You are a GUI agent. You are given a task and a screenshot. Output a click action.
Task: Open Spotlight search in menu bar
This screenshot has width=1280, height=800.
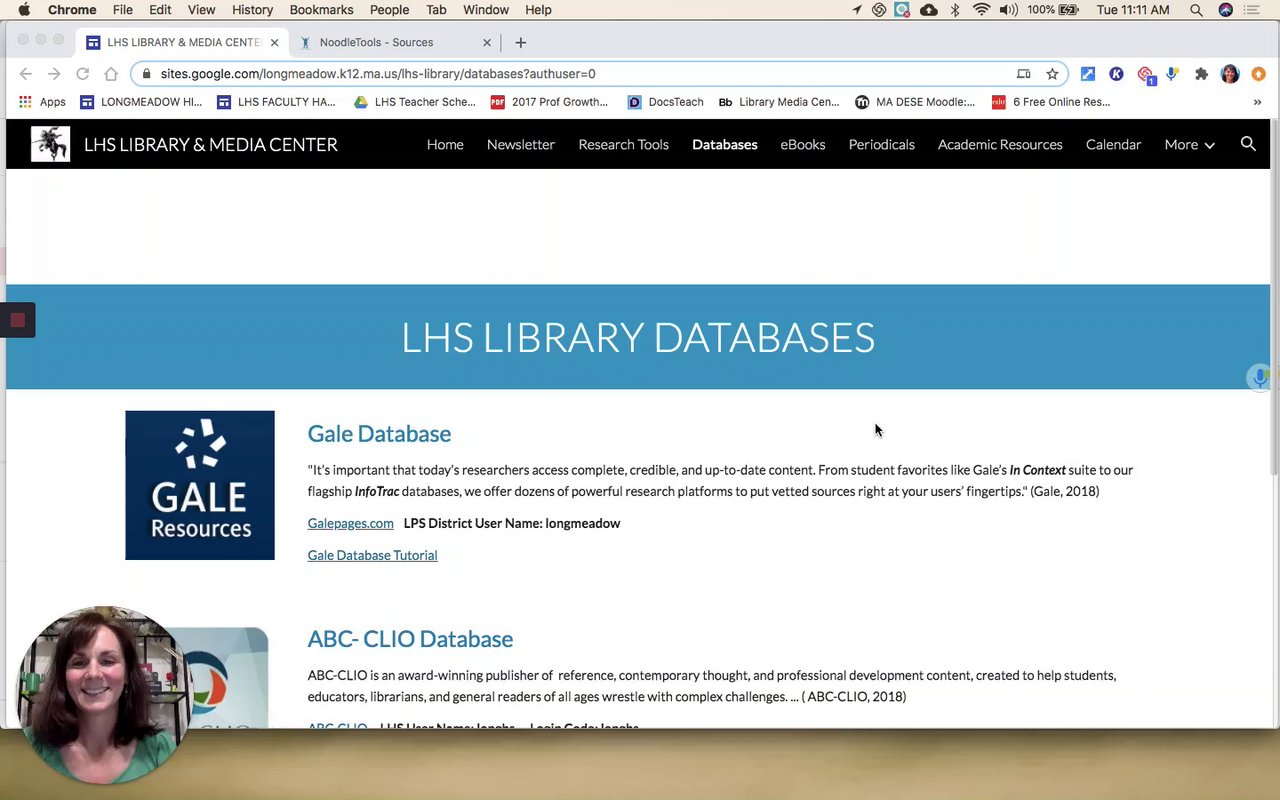pyautogui.click(x=1196, y=10)
